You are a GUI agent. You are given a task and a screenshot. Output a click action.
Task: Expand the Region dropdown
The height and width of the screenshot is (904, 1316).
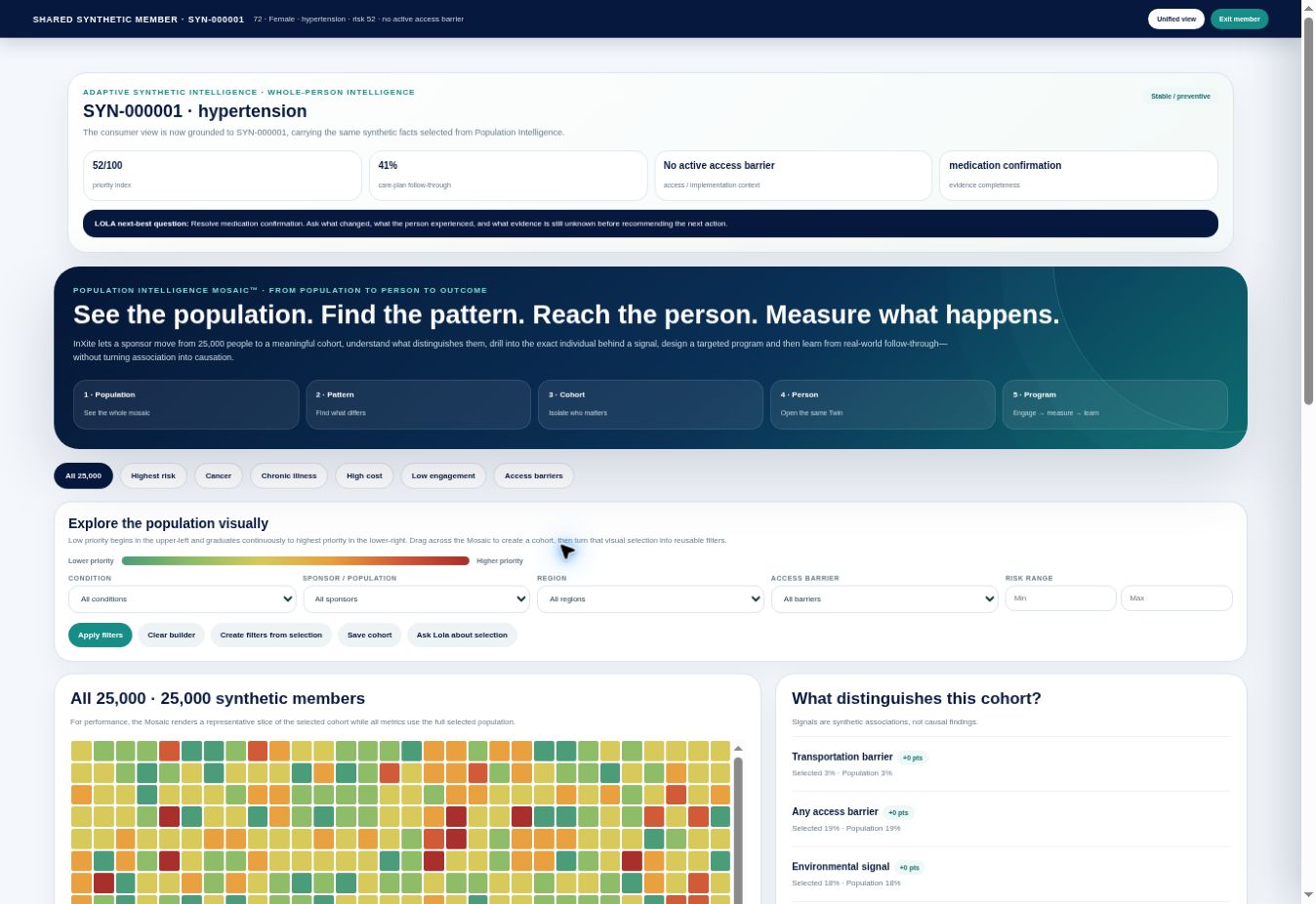coord(650,598)
